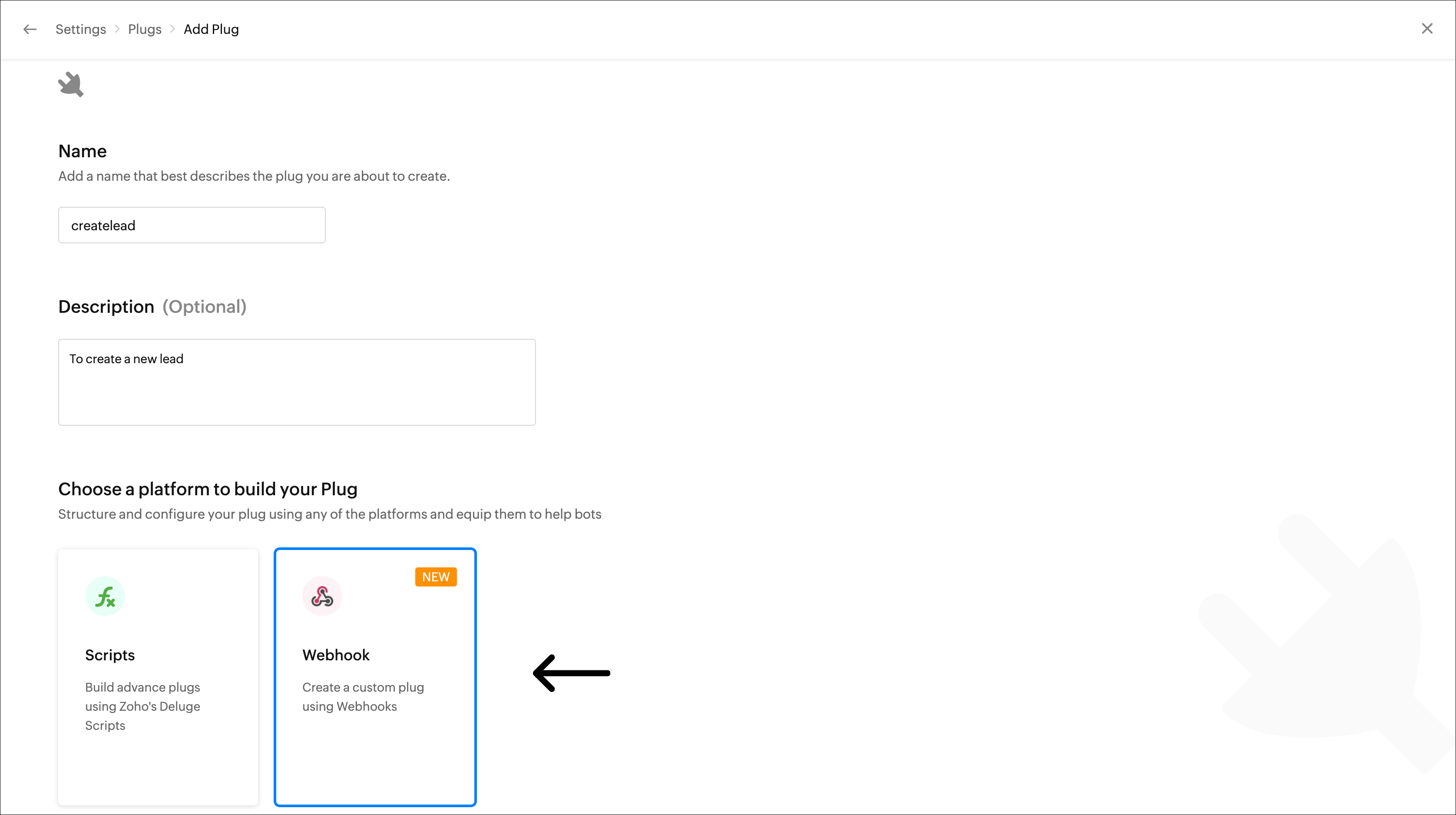Click the chevron before Add Plug
1456x815 pixels.
coord(172,29)
